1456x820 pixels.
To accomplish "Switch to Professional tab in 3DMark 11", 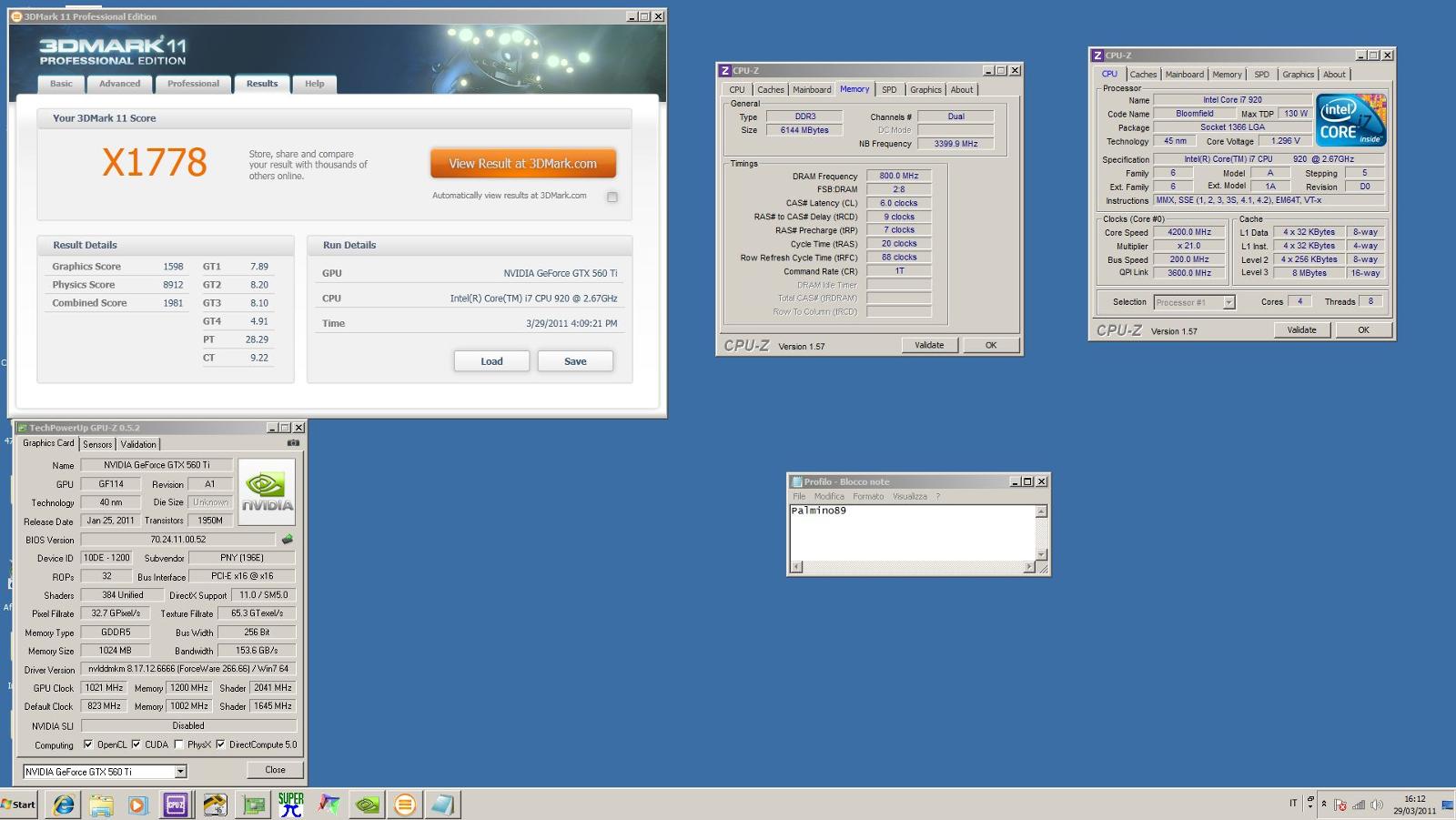I will point(193,84).
